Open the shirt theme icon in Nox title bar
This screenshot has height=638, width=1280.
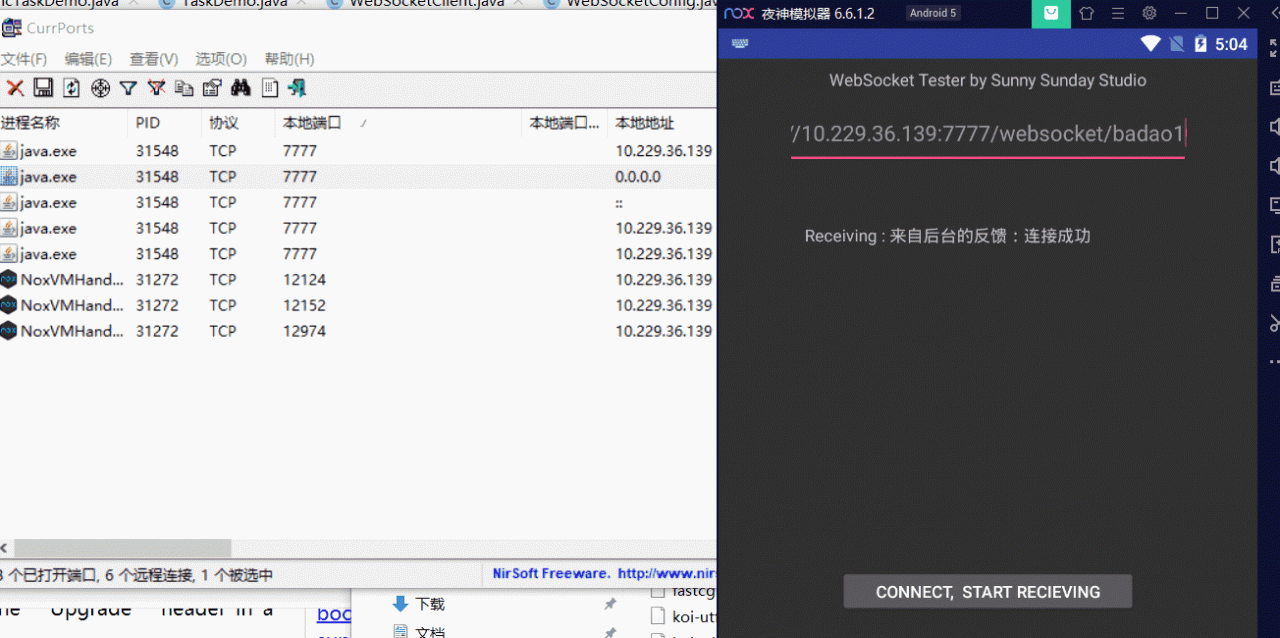pos(1086,13)
